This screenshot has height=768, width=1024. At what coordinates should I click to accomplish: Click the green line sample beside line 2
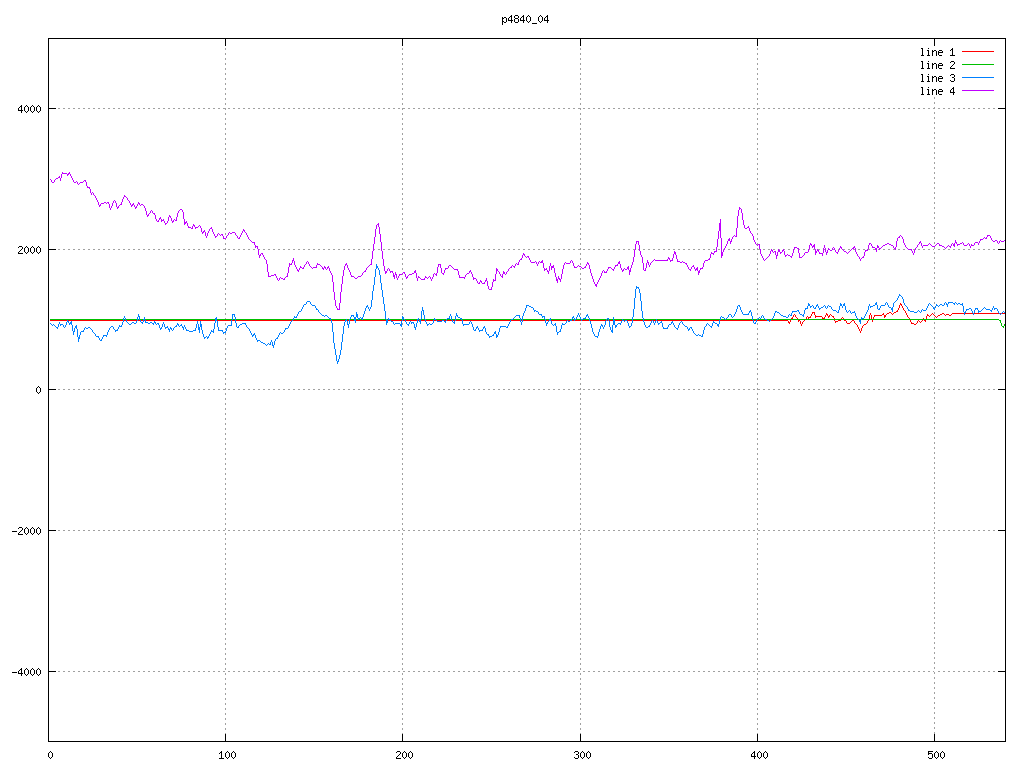coord(979,64)
